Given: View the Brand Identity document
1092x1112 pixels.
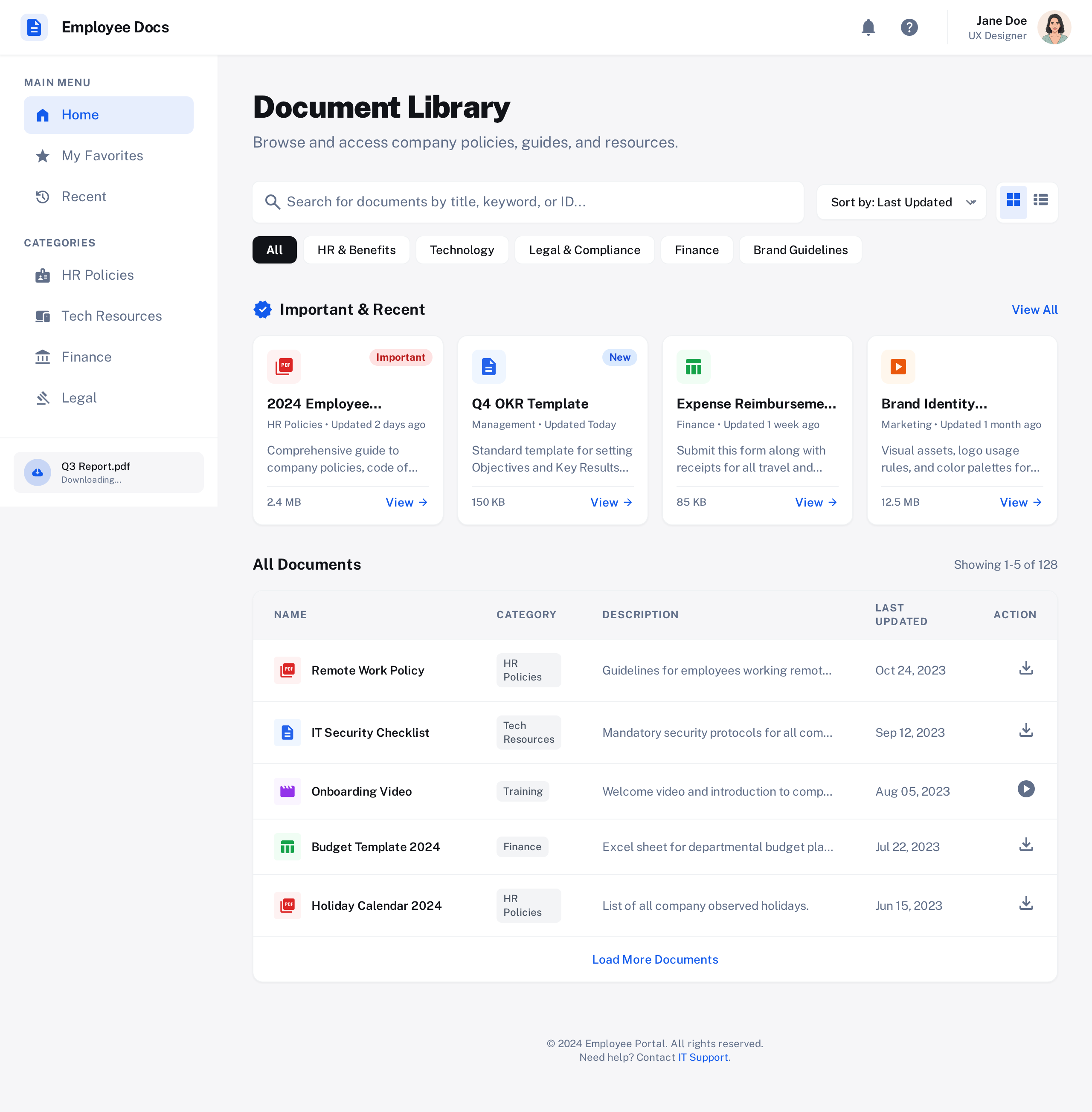Looking at the screenshot, I should pos(1021,502).
